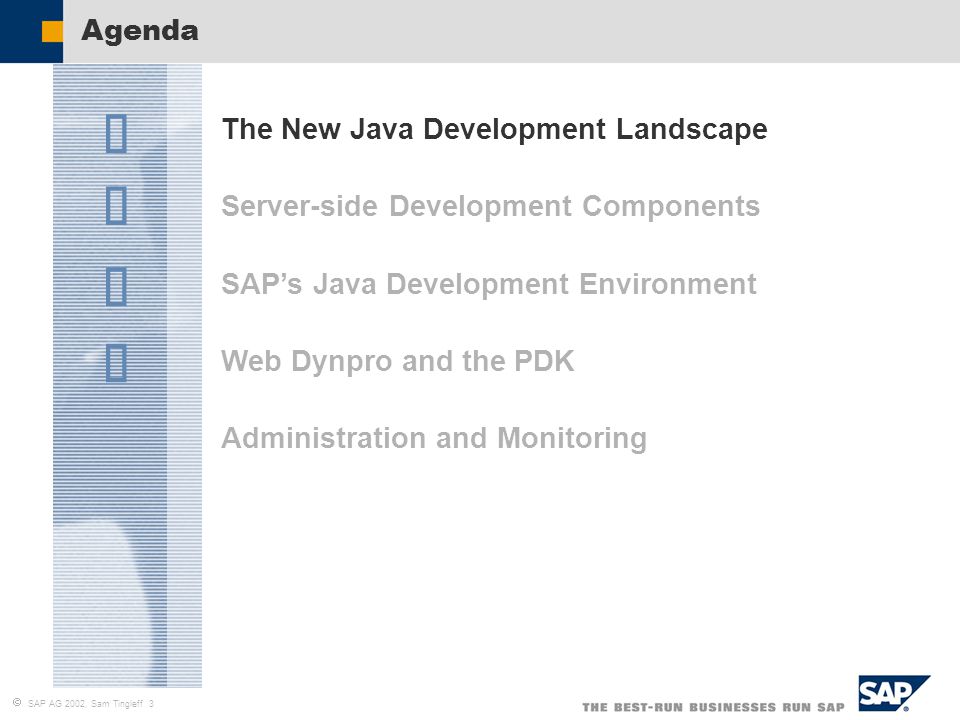Click 'THE BEST-RUN BUSINESSES RUN SAP' tagline
This screenshot has height=720, width=960.
pos(713,707)
